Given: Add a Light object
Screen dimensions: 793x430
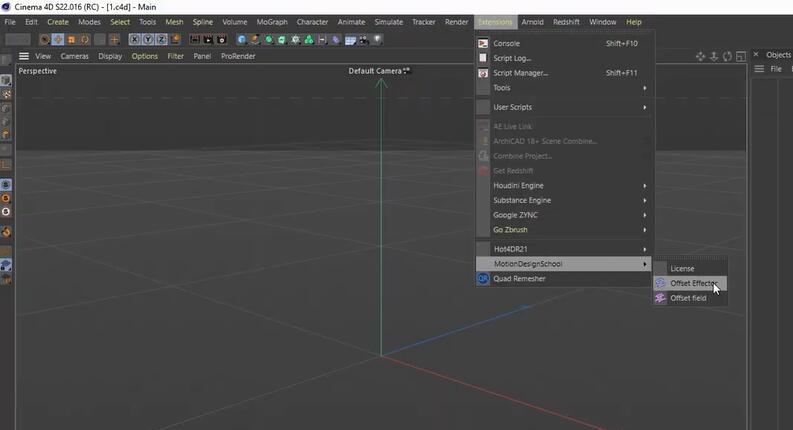Looking at the screenshot, I should (x=377, y=39).
